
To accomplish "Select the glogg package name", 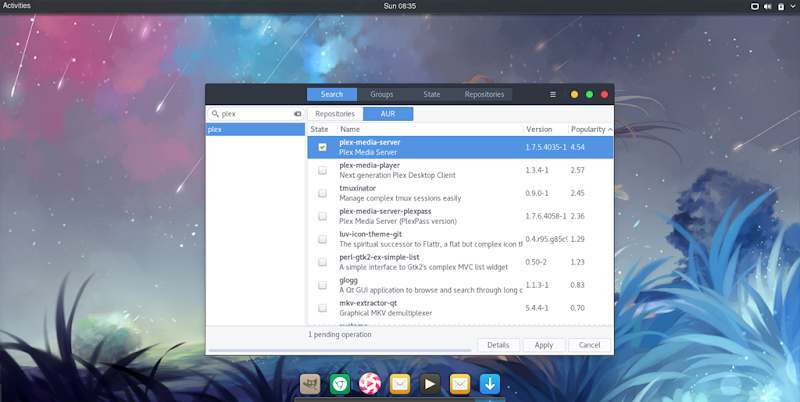I will pos(348,280).
